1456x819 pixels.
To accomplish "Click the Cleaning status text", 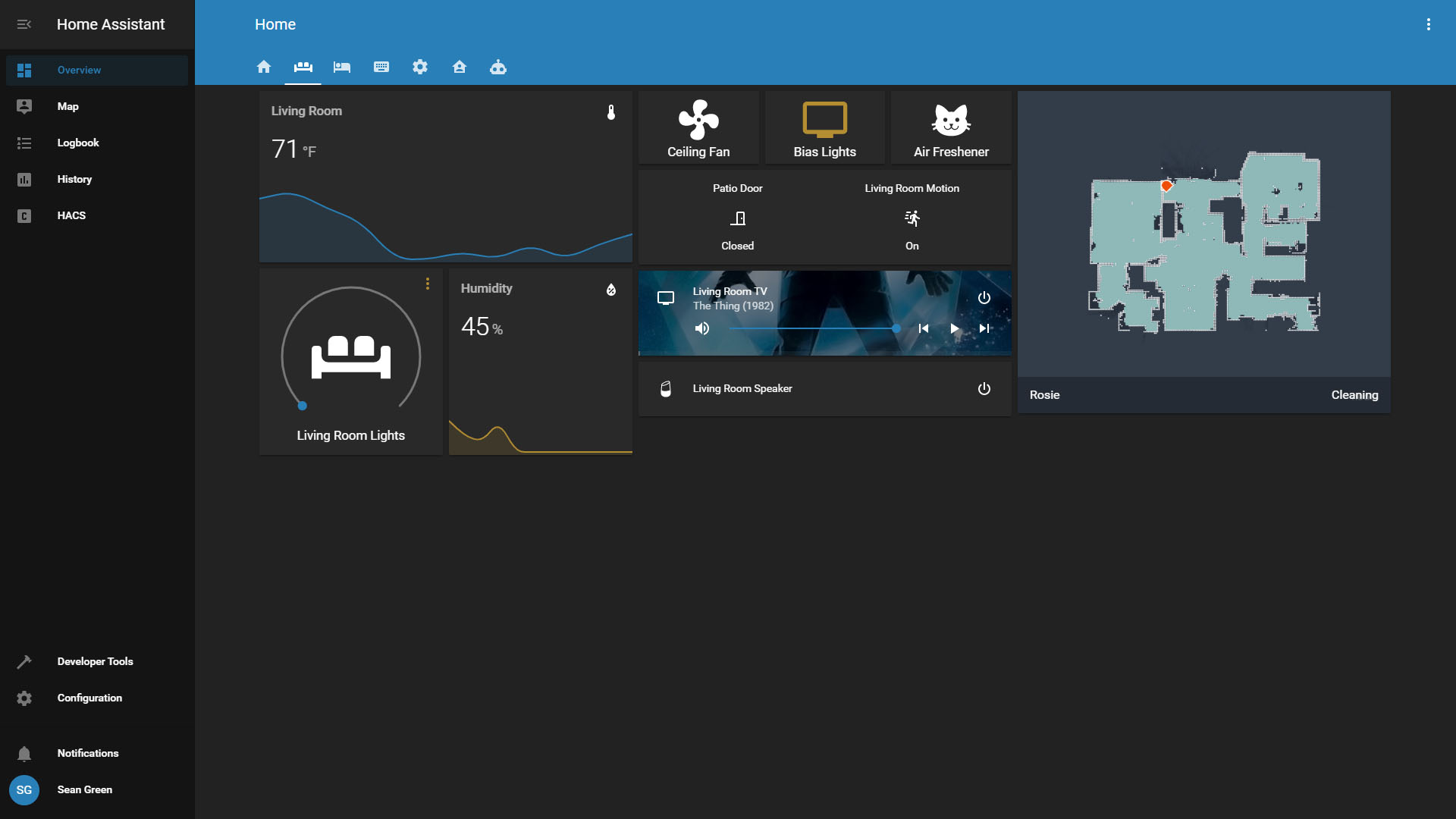I will pyautogui.click(x=1355, y=395).
